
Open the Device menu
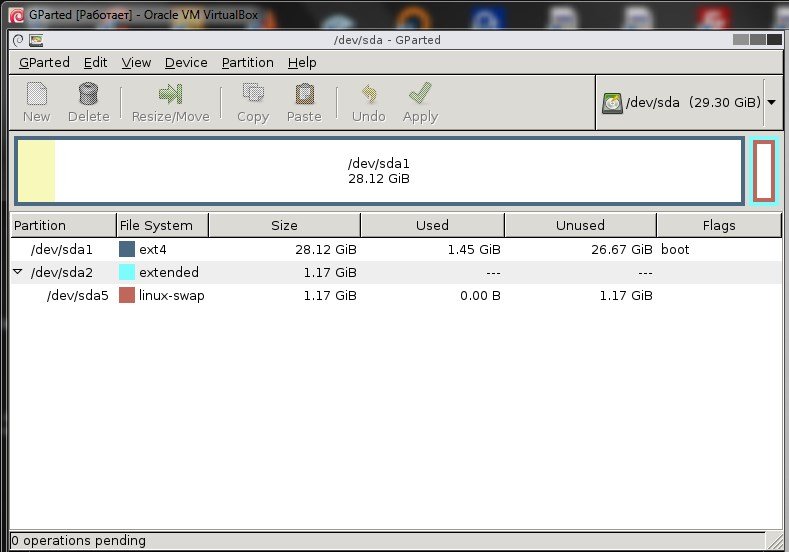click(186, 62)
